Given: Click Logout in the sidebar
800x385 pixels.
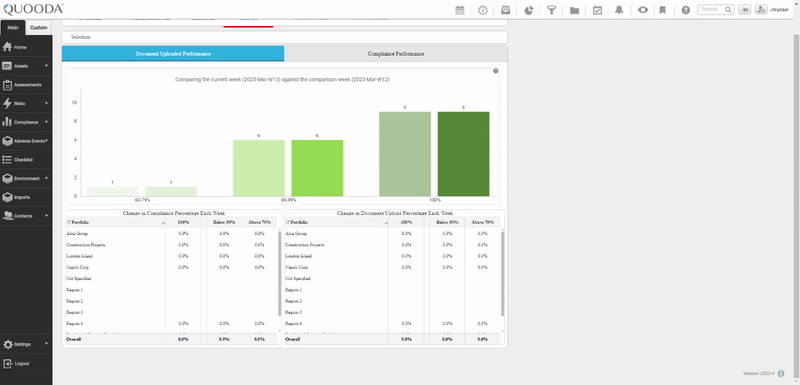Looking at the screenshot, I should point(26,364).
